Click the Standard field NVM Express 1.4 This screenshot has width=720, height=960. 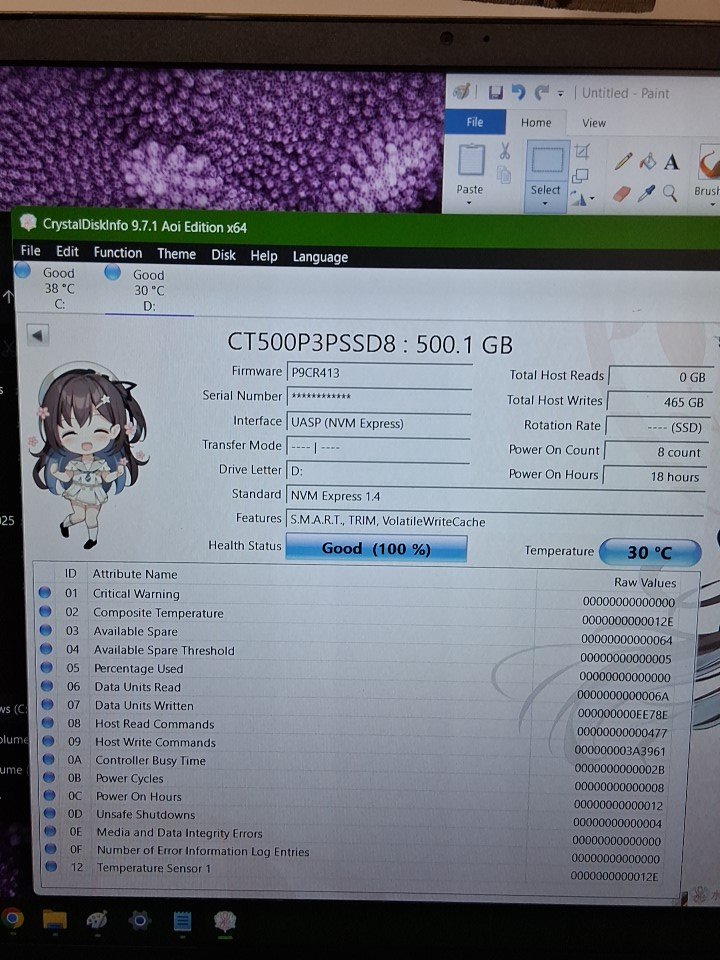coord(495,497)
